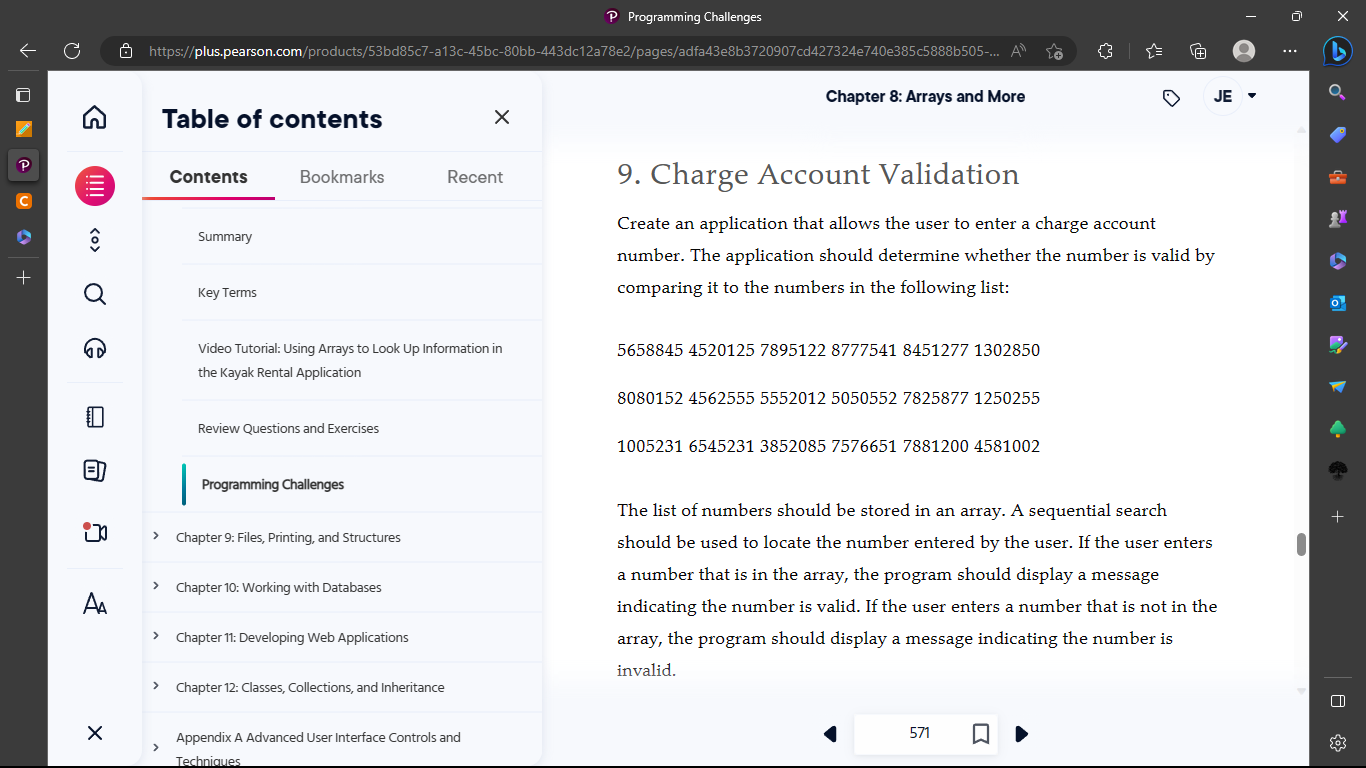Open the JE account dropdown
The width and height of the screenshot is (1366, 768).
[x=1231, y=96]
